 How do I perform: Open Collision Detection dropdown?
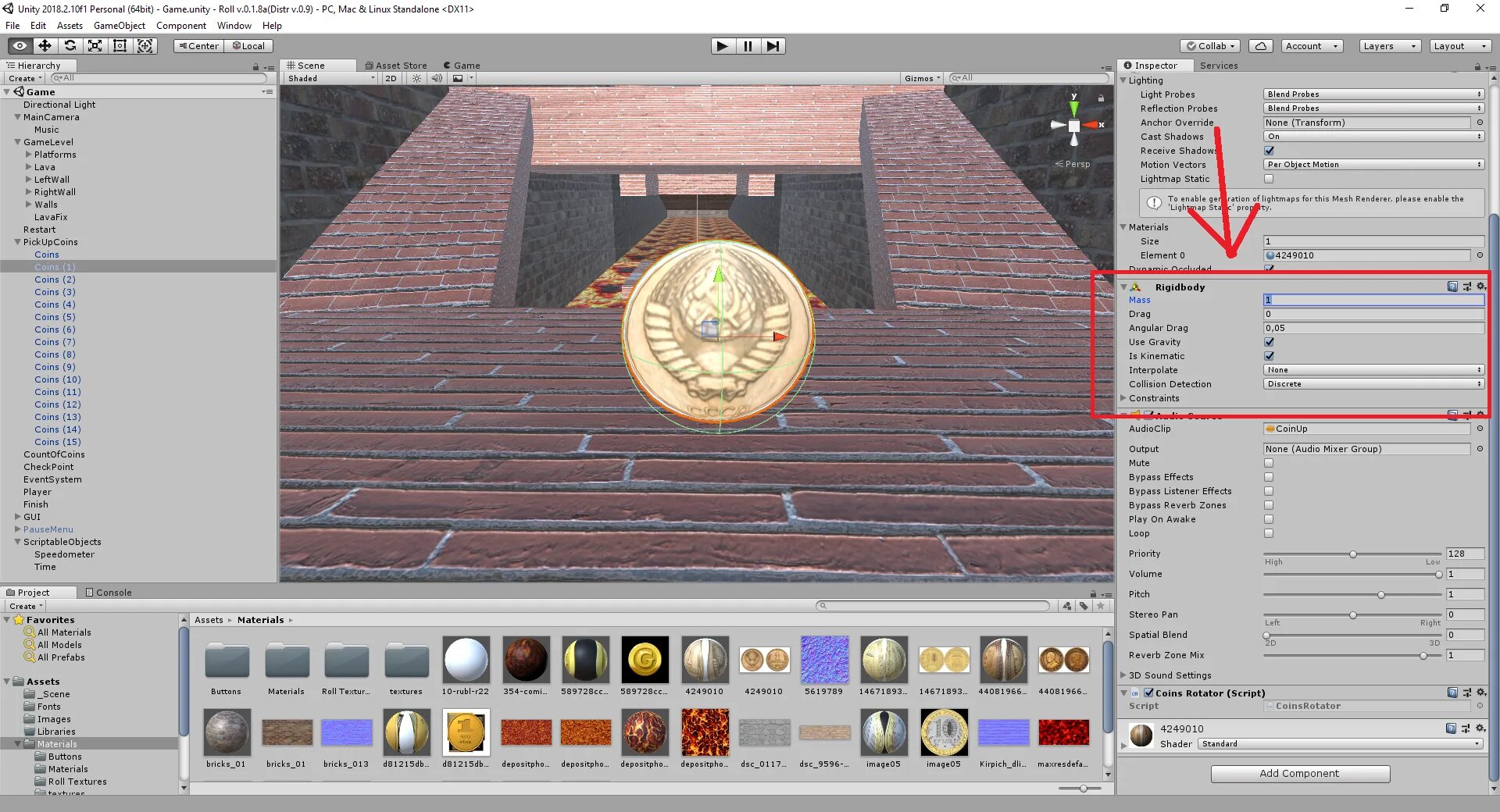(1373, 384)
